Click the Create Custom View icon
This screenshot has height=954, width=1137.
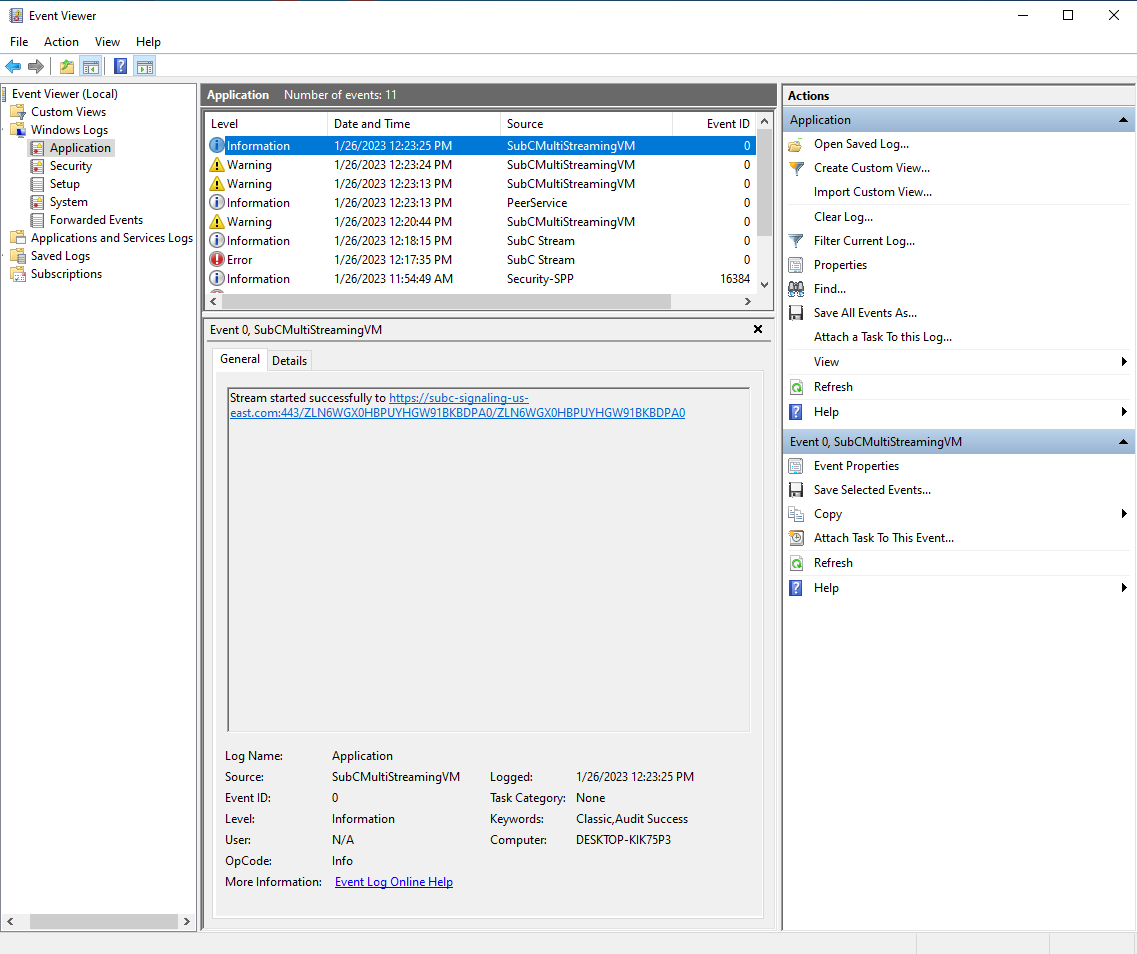796,168
